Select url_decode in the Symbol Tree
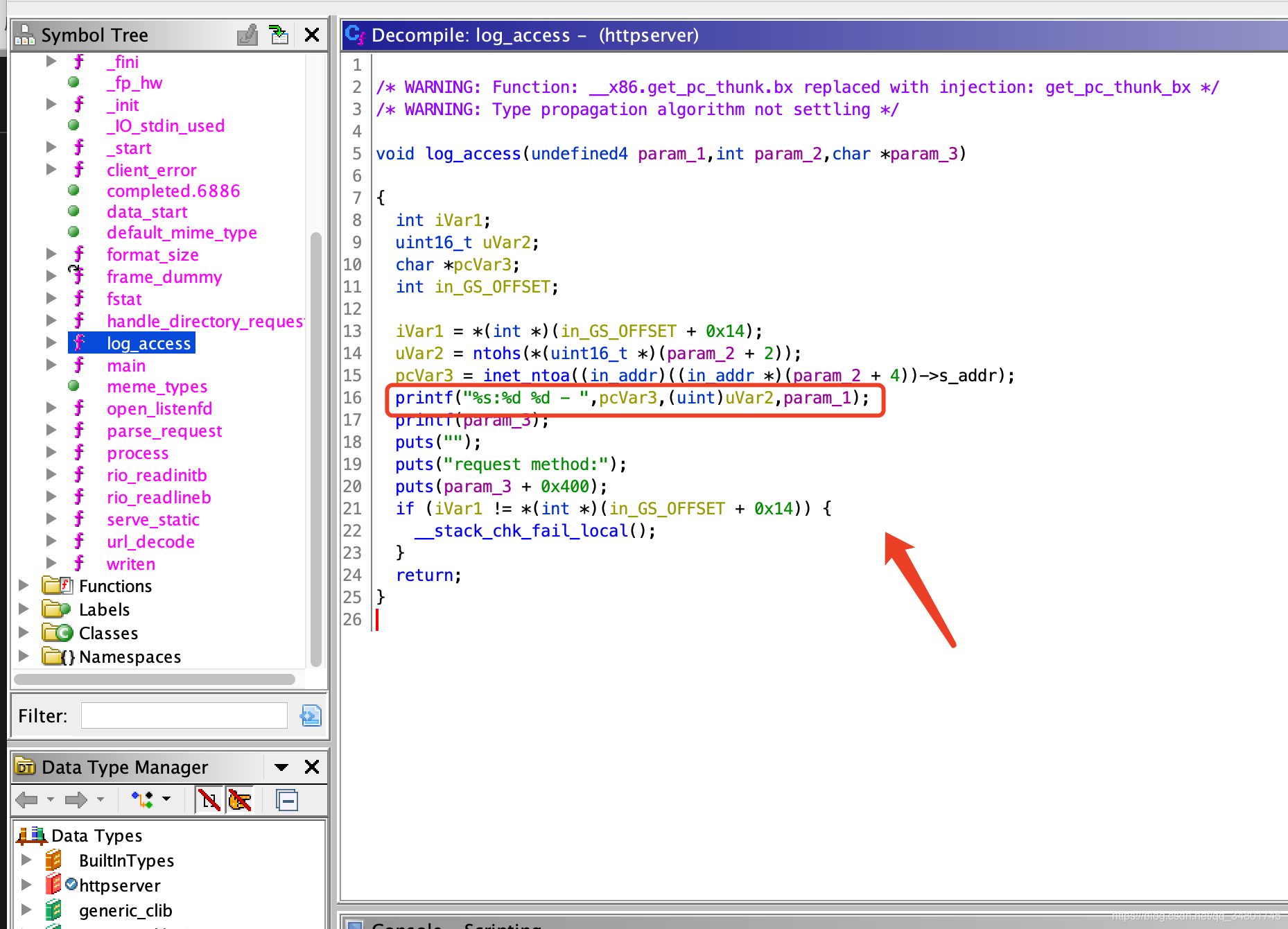This screenshot has width=1288, height=929. pyautogui.click(x=150, y=541)
